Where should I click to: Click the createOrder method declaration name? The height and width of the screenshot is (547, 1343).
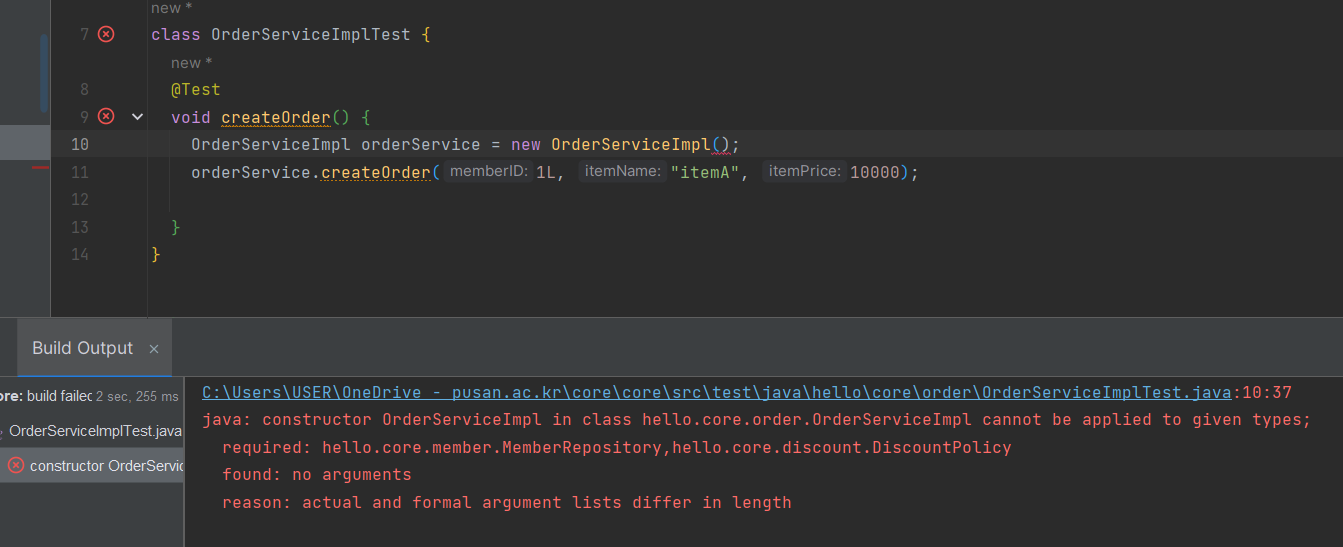(276, 117)
